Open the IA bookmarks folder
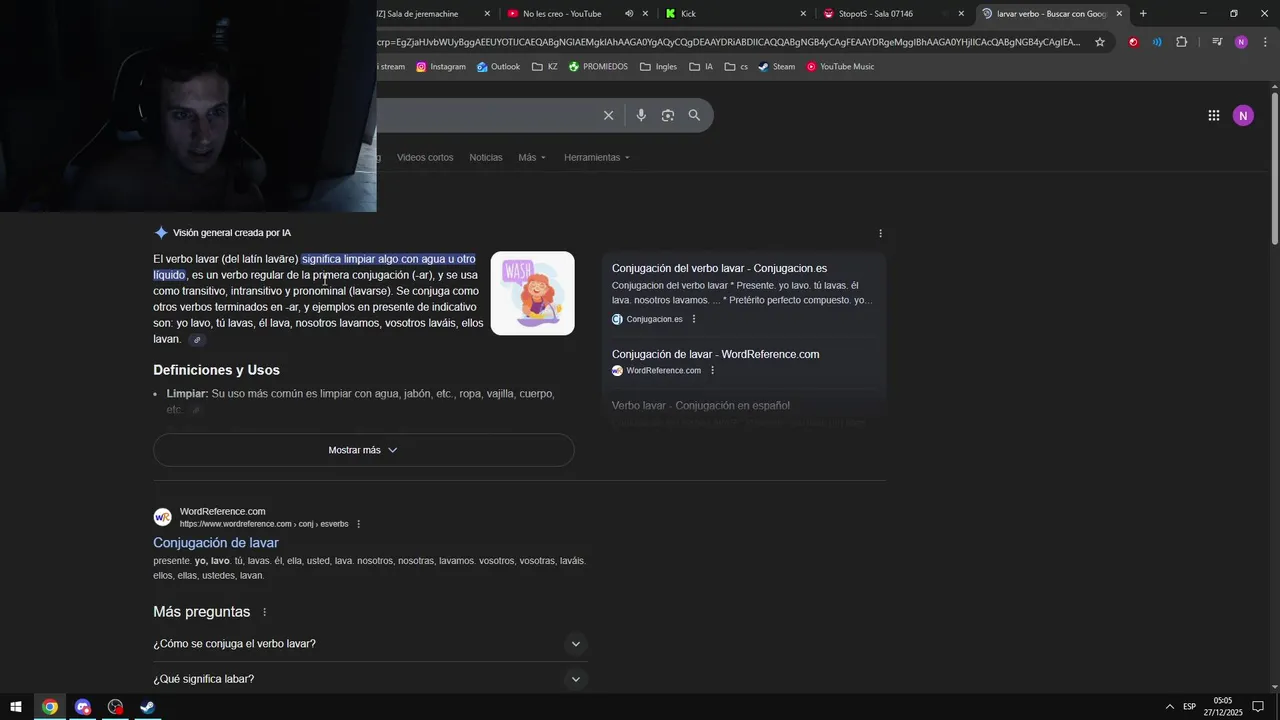Image resolution: width=1280 pixels, height=720 pixels. coord(701,67)
